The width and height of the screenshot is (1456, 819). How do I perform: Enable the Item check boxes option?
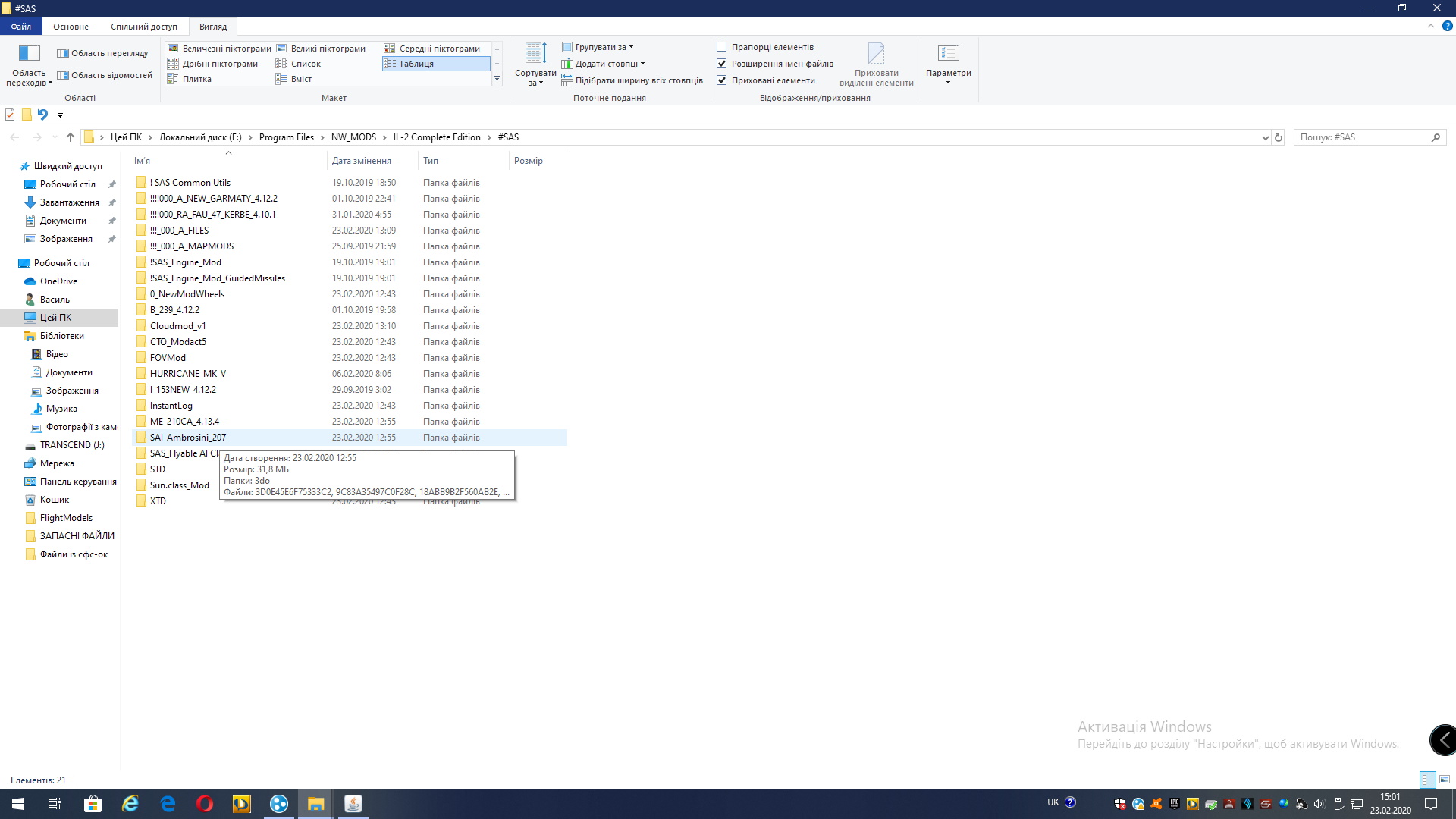coord(722,47)
